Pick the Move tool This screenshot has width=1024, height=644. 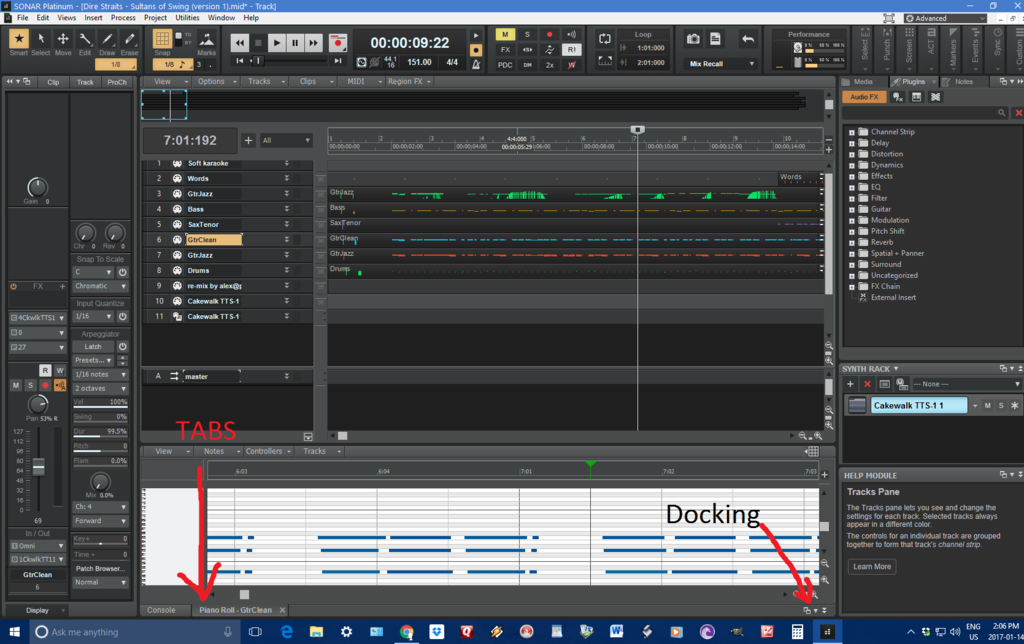coord(63,40)
